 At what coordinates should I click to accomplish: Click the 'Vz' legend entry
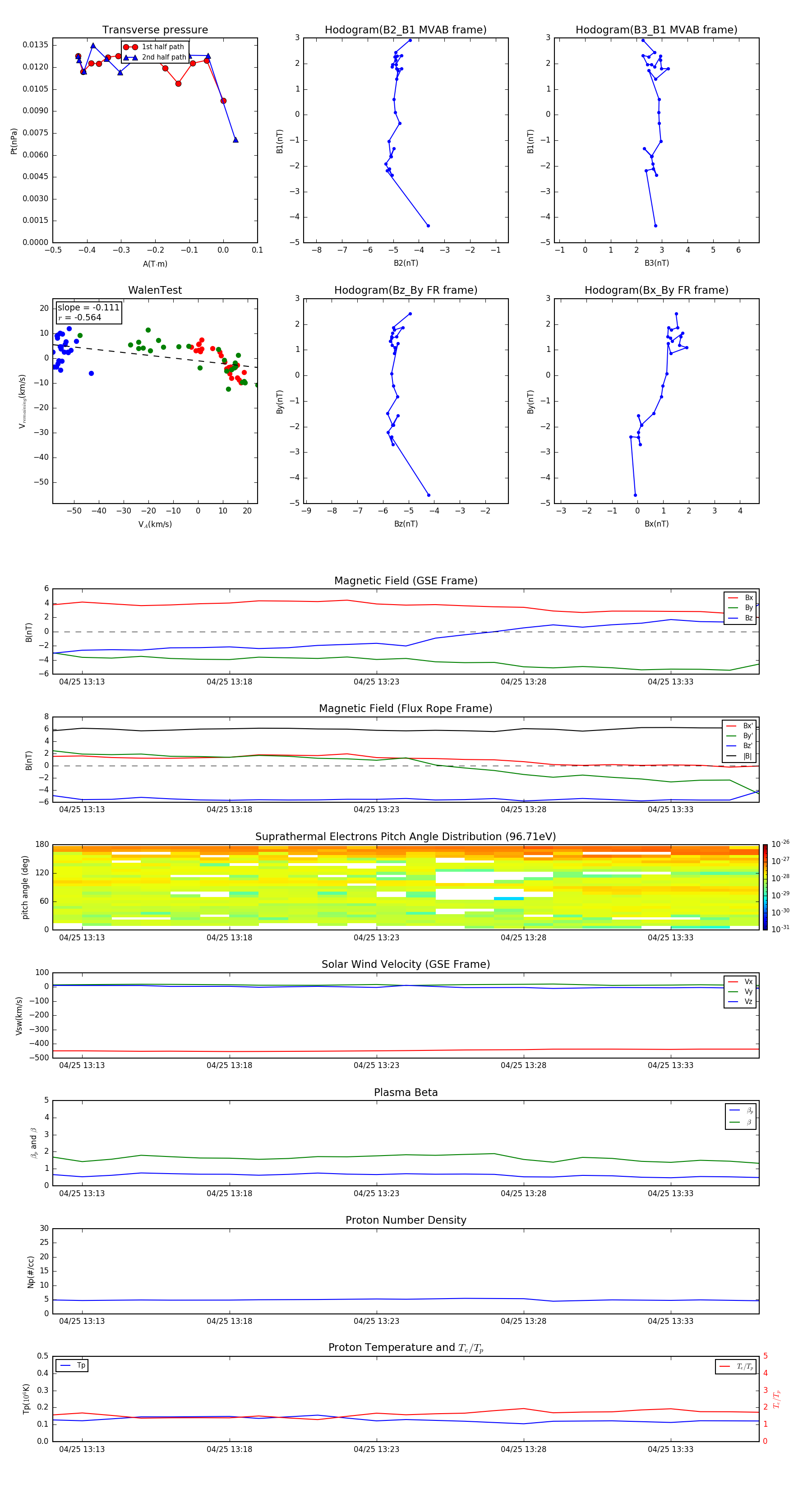pos(741,1001)
